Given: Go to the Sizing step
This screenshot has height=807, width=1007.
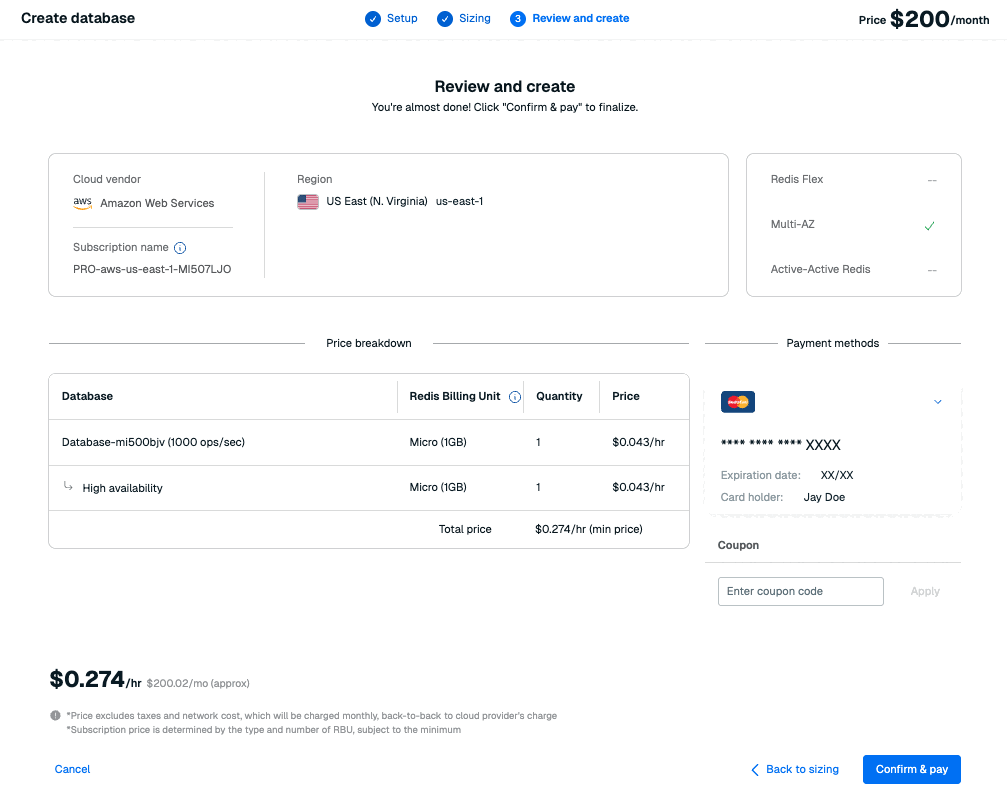Looking at the screenshot, I should click(x=464, y=18).
